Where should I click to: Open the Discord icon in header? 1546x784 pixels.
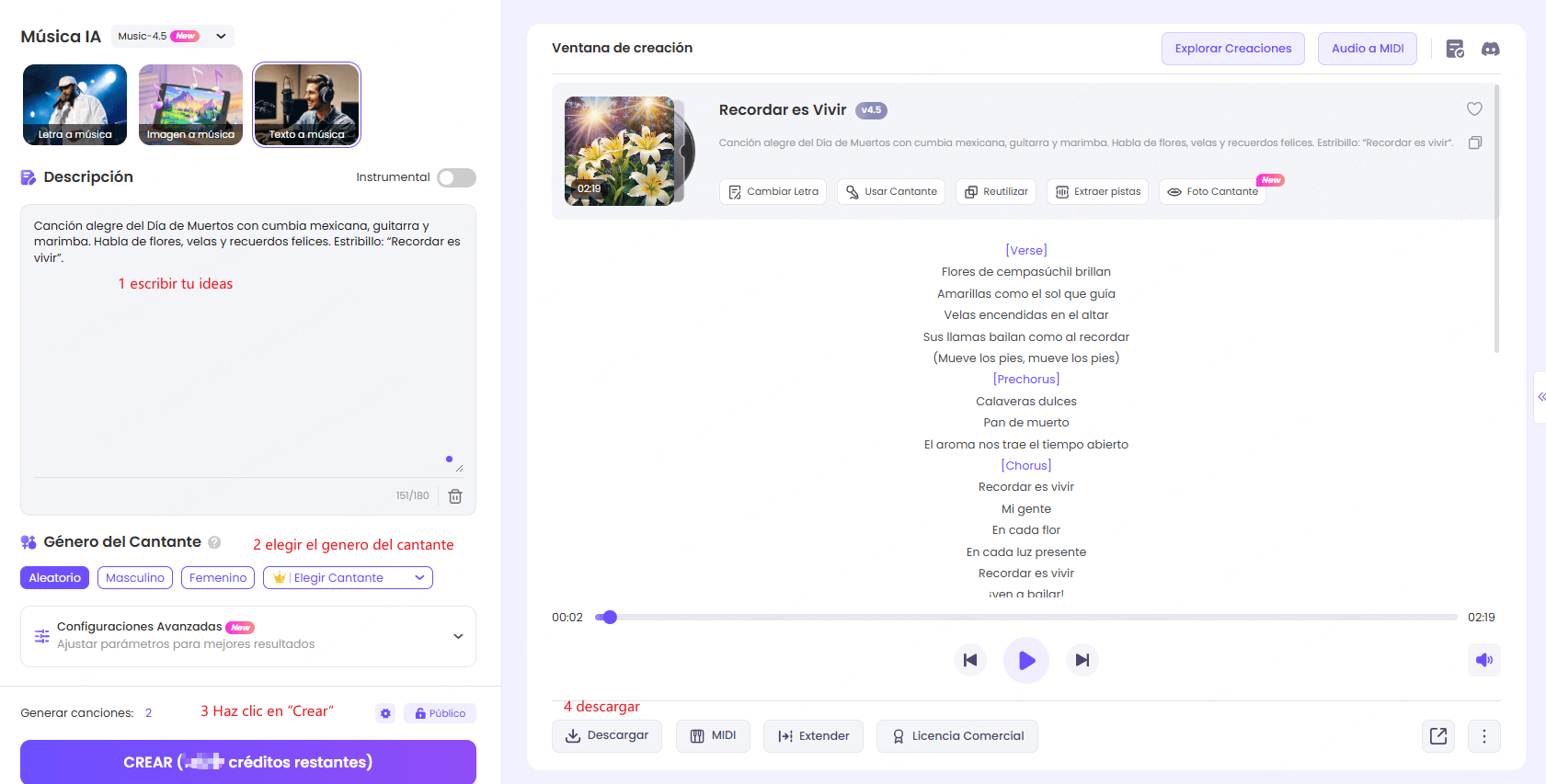point(1490,49)
